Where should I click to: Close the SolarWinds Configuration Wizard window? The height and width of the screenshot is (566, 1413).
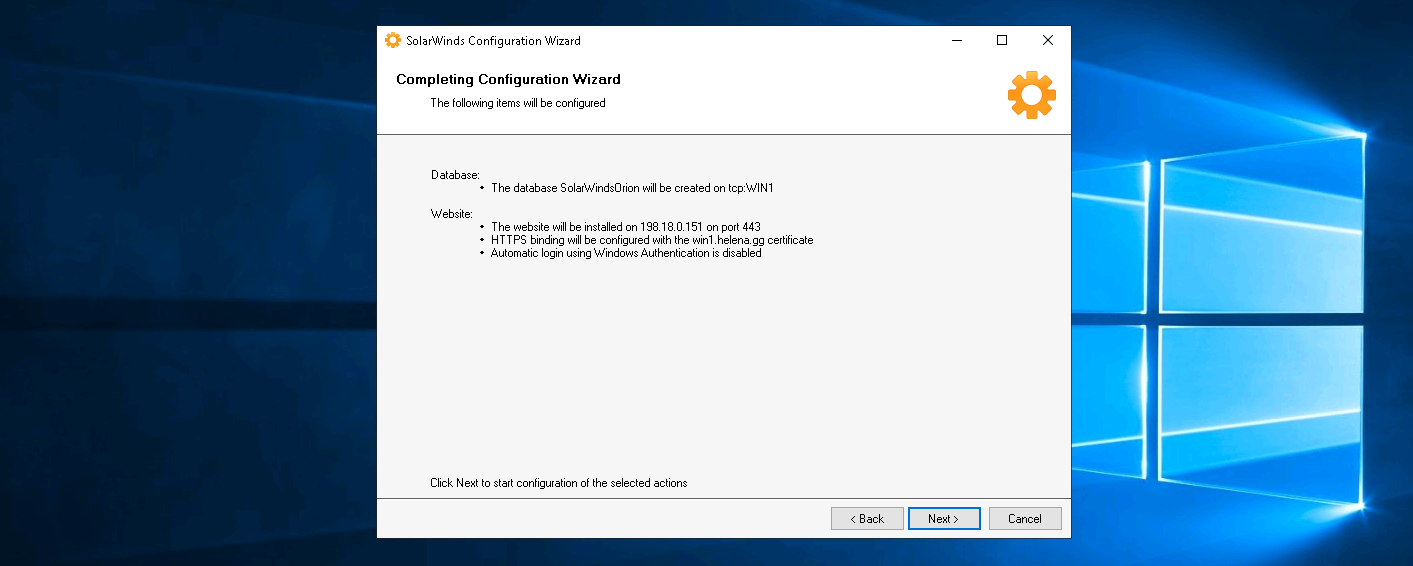click(1047, 41)
